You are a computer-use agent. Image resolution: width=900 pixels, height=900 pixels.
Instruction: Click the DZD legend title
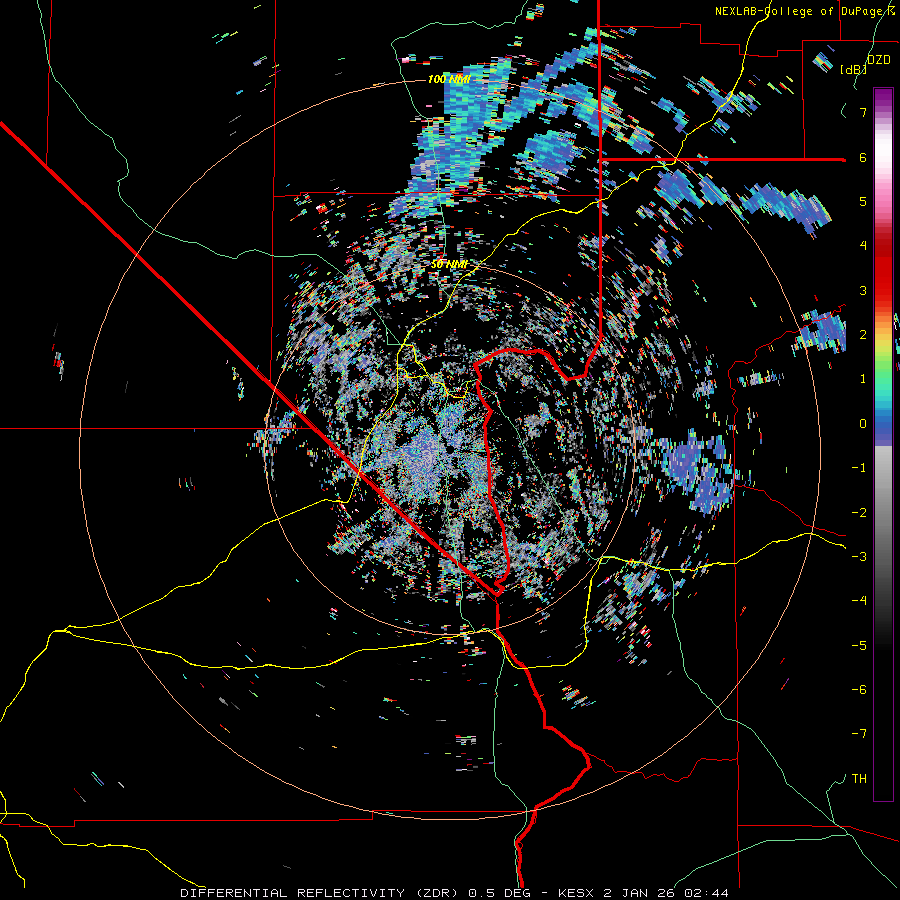(879, 60)
